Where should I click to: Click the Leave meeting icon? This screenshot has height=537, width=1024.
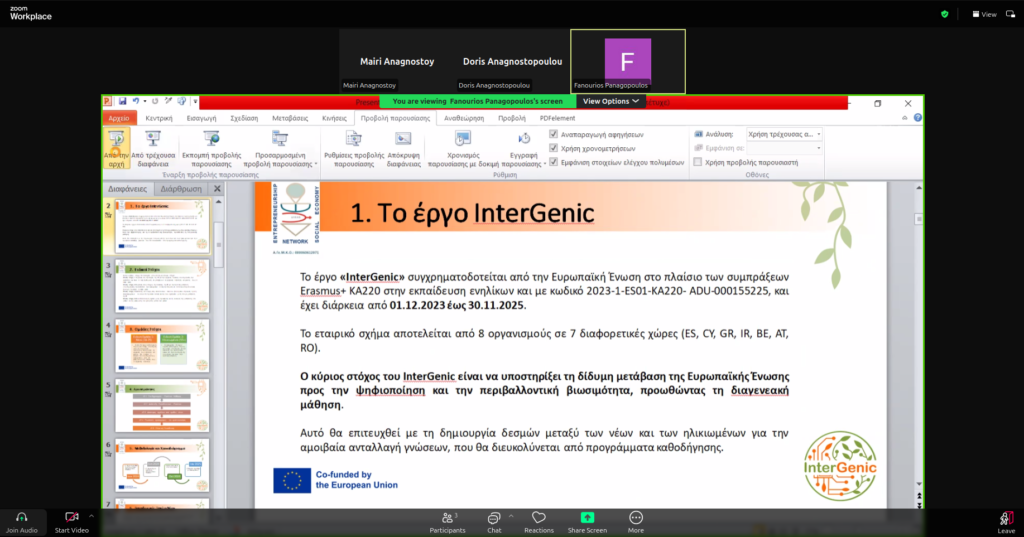[1006, 517]
